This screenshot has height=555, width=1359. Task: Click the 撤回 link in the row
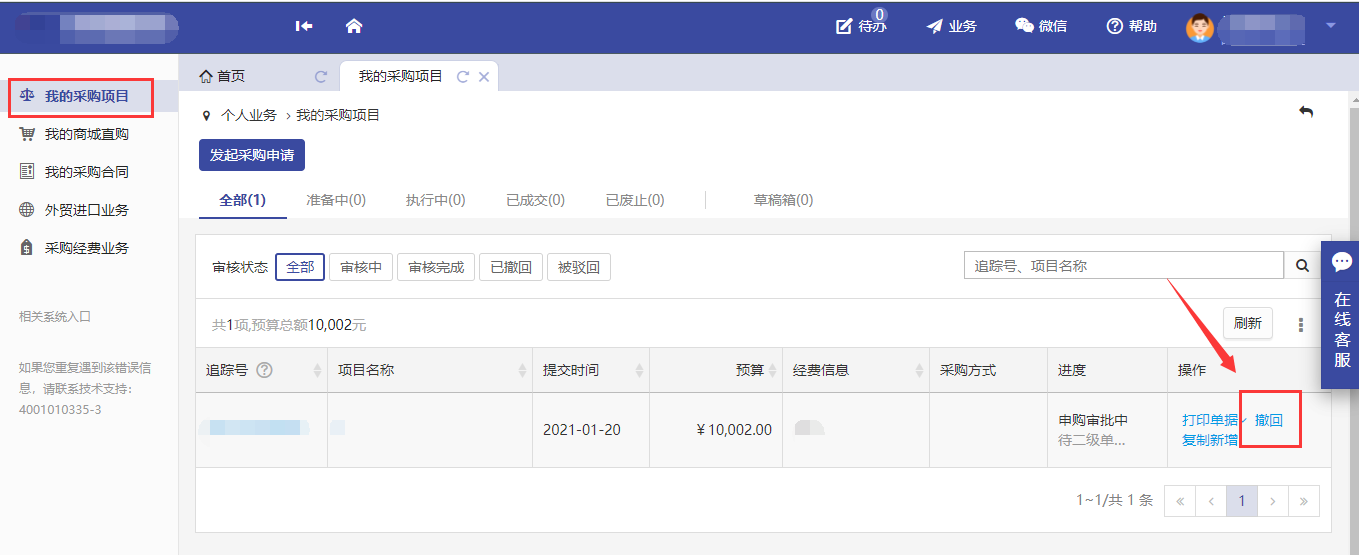point(1269,420)
